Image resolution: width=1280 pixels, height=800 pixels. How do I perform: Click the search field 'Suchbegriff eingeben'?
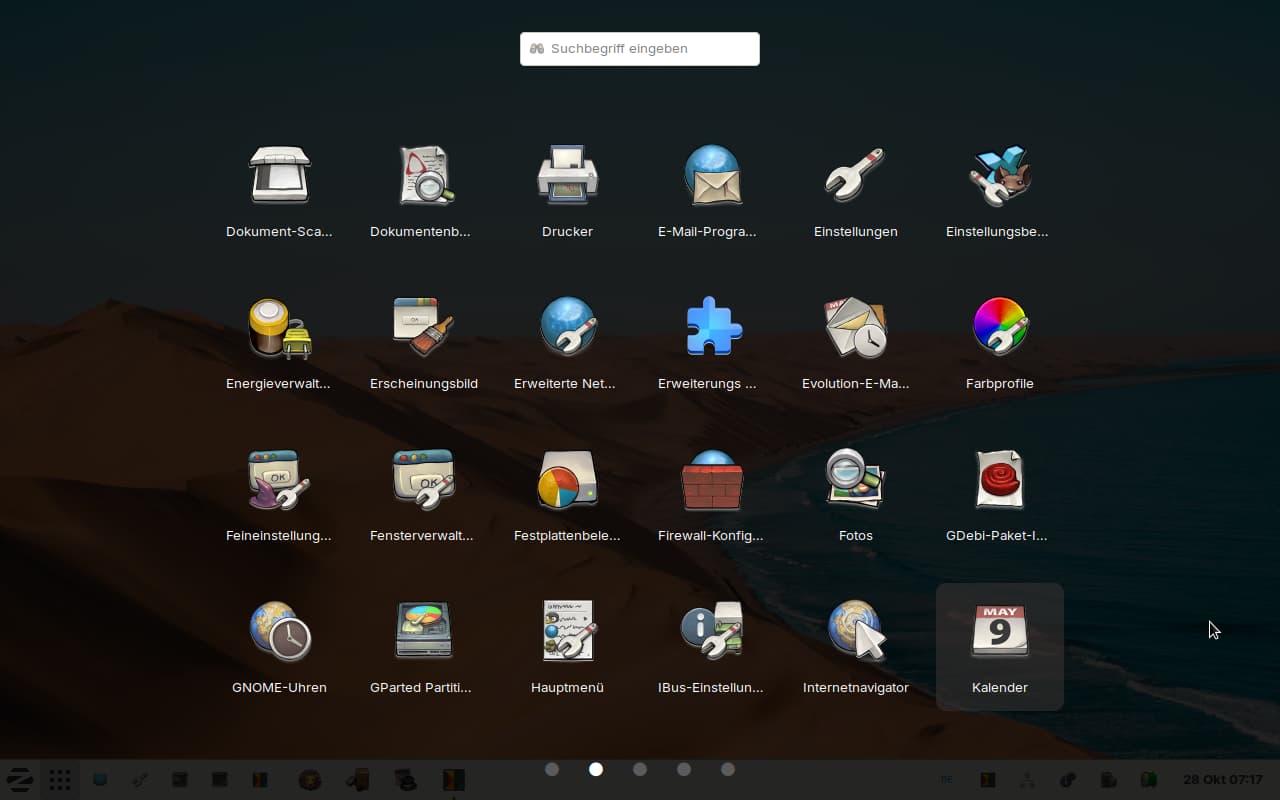tap(640, 49)
